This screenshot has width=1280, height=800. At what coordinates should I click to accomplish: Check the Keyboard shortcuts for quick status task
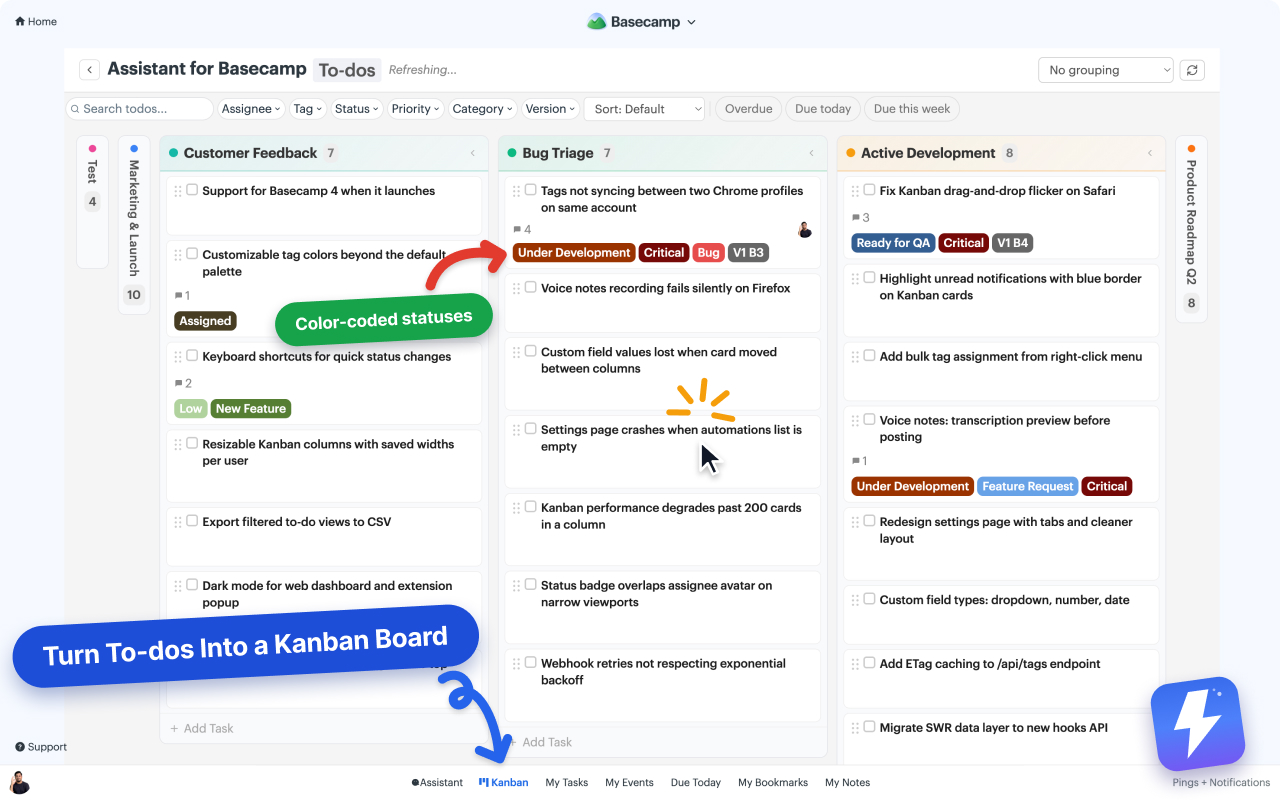click(x=192, y=356)
